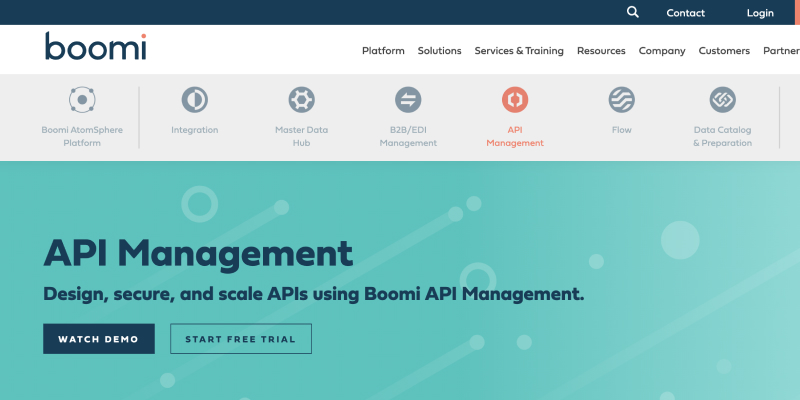Select the API Management tab label
Screen dimensions: 800x400
click(515, 136)
